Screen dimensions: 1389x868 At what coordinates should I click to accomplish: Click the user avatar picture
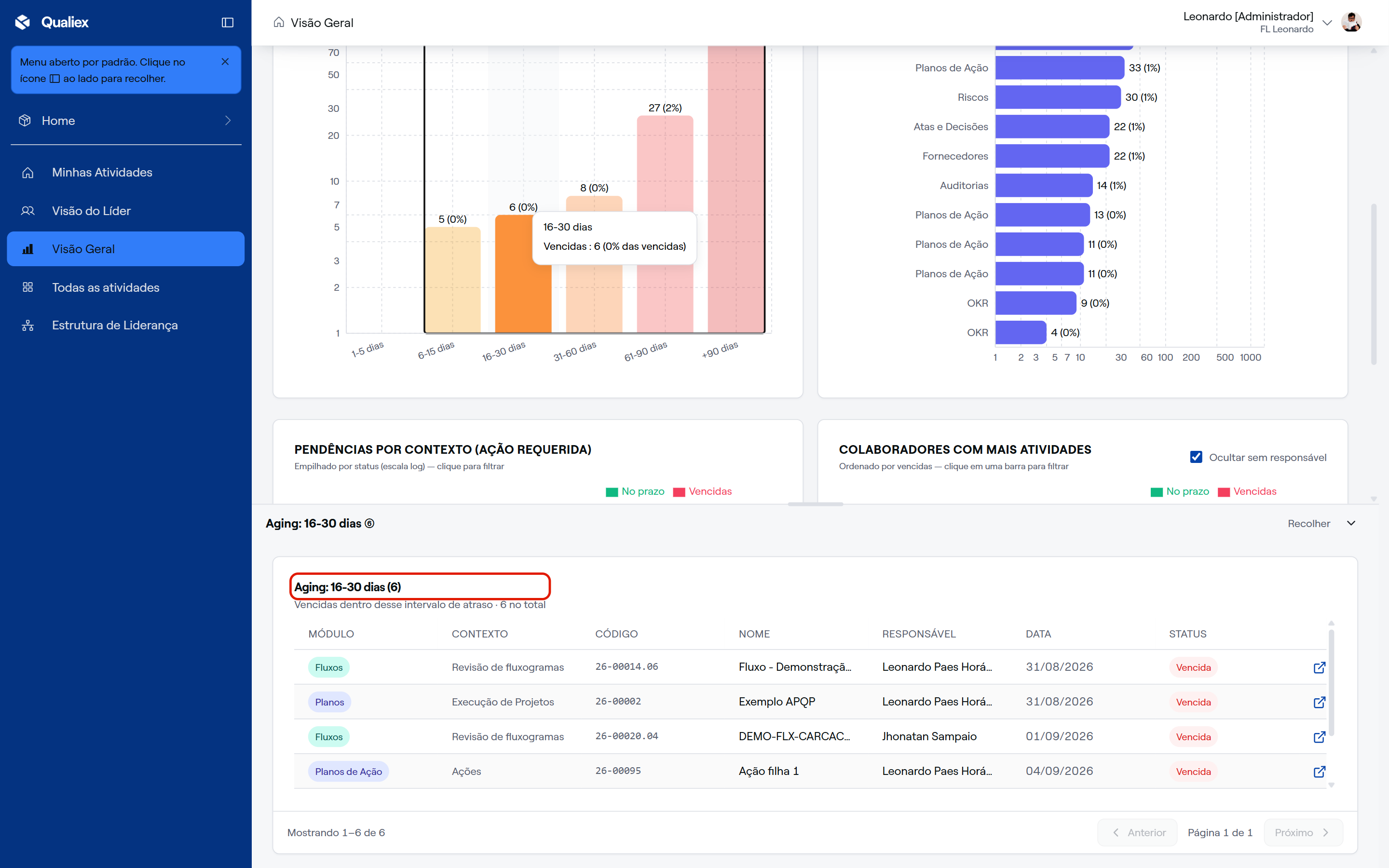(1352, 22)
